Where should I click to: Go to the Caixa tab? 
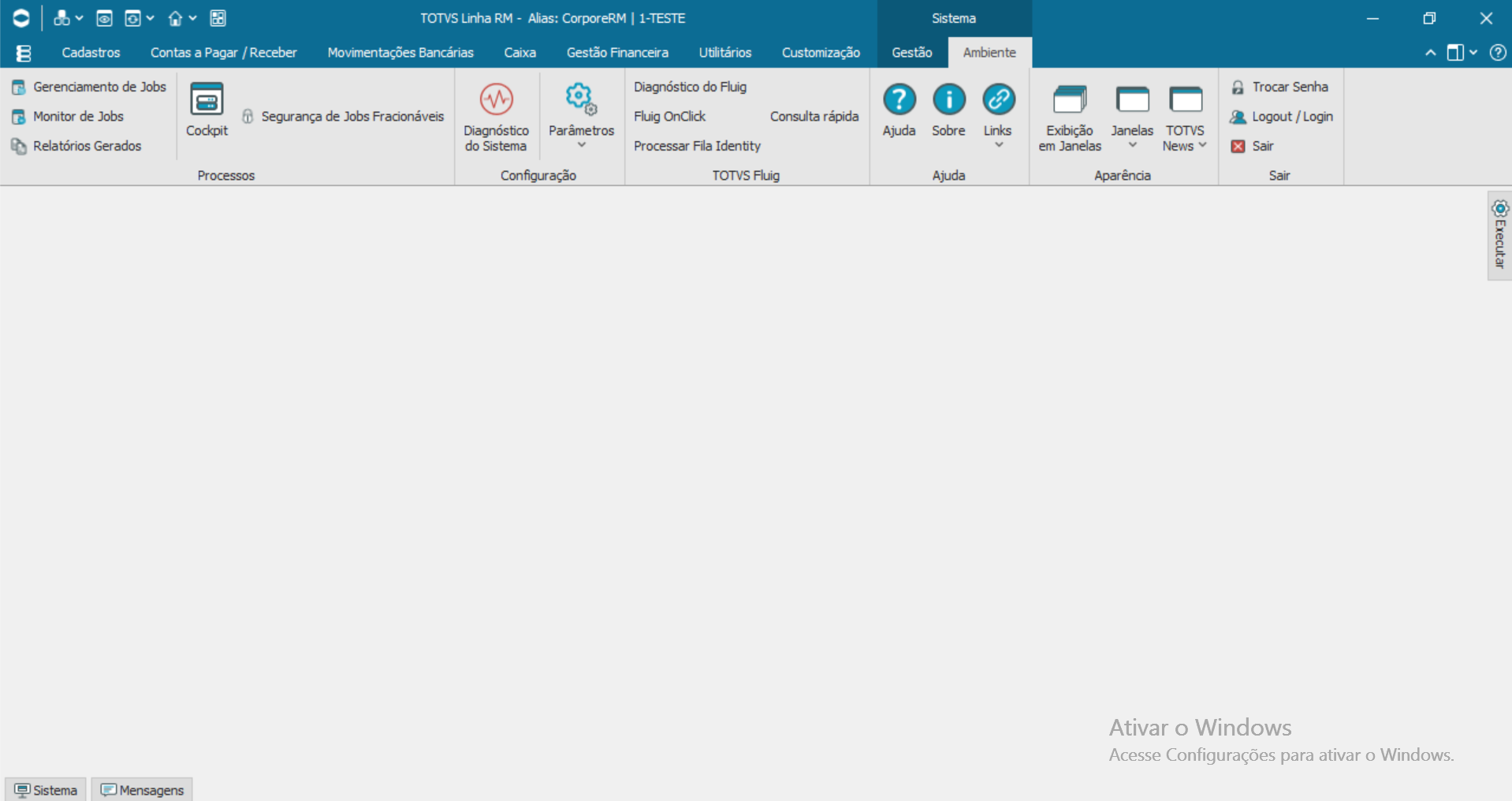pyautogui.click(x=520, y=53)
